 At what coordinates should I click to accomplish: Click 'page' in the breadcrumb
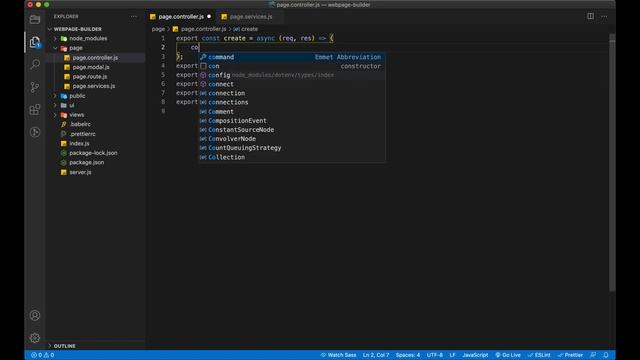158,29
